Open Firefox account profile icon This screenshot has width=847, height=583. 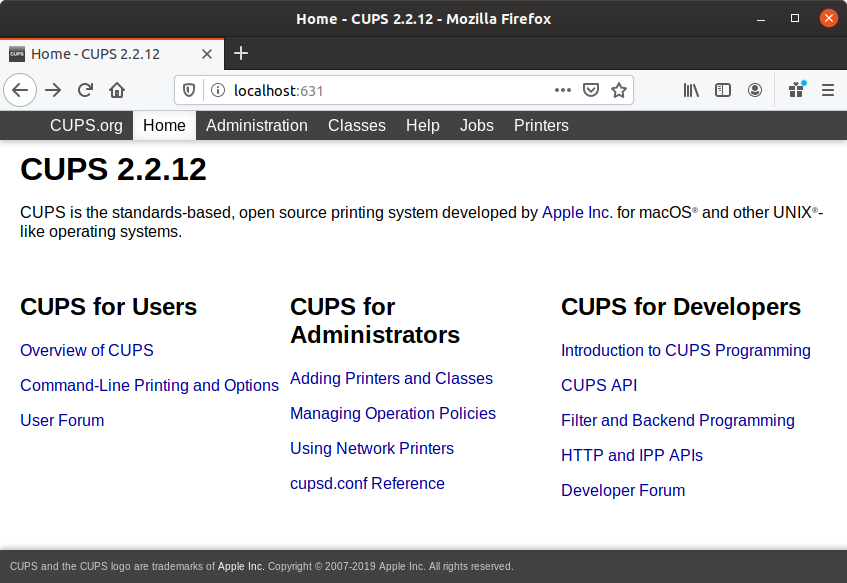[755, 90]
